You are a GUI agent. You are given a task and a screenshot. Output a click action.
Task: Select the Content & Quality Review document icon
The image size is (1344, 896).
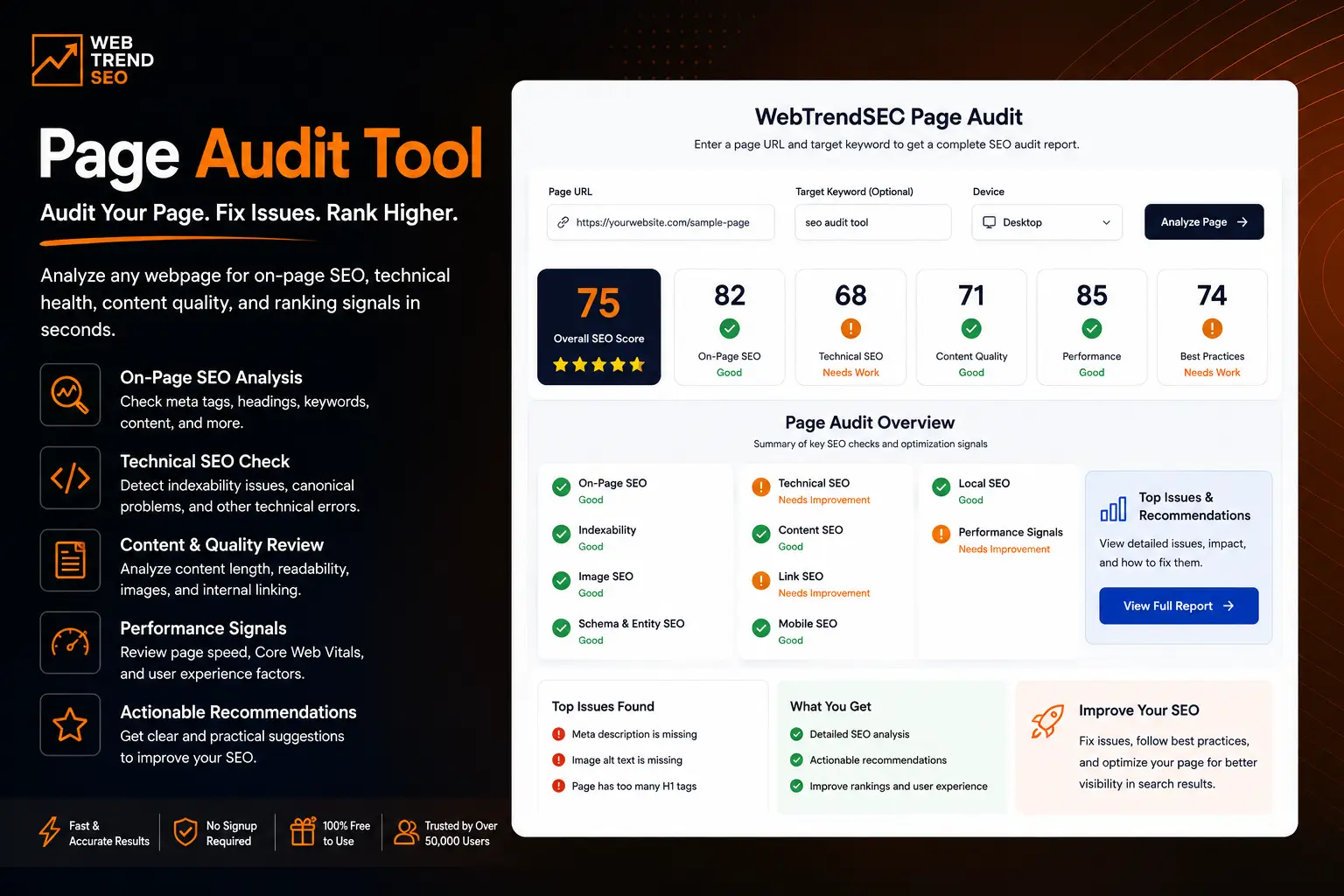[x=70, y=560]
